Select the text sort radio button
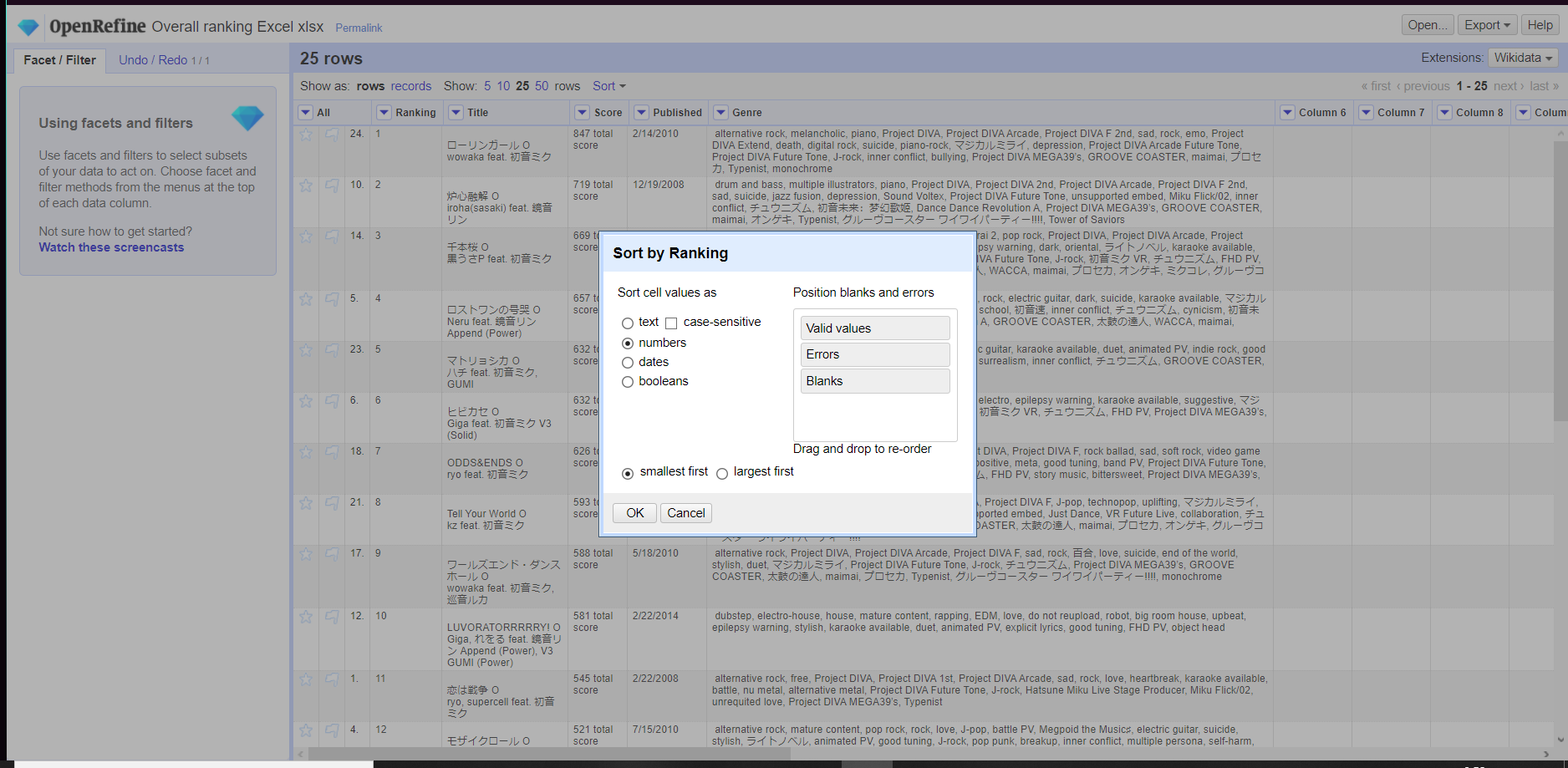Image resolution: width=1568 pixels, height=768 pixels. (x=628, y=323)
